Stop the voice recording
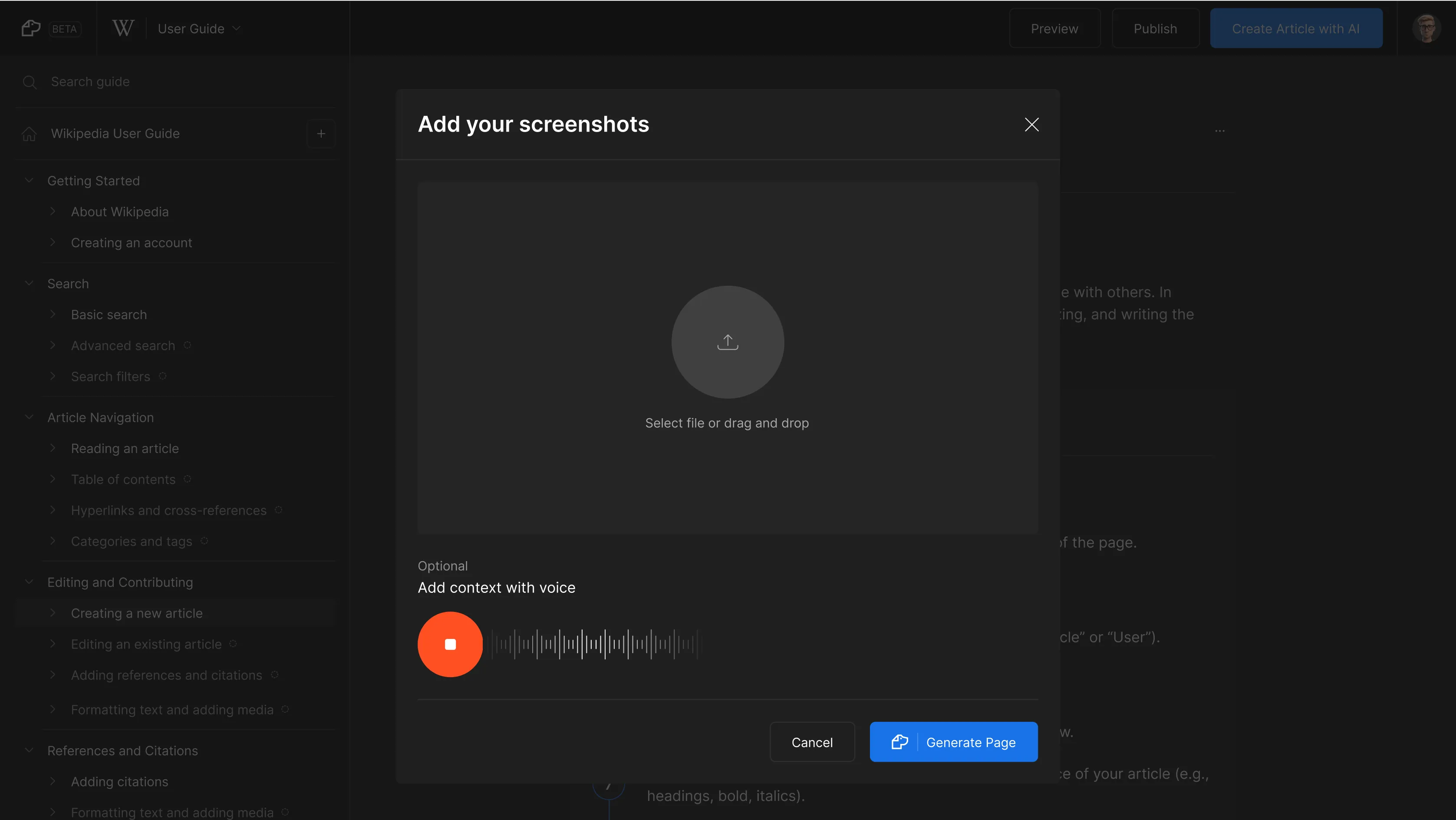1456x820 pixels. (450, 644)
